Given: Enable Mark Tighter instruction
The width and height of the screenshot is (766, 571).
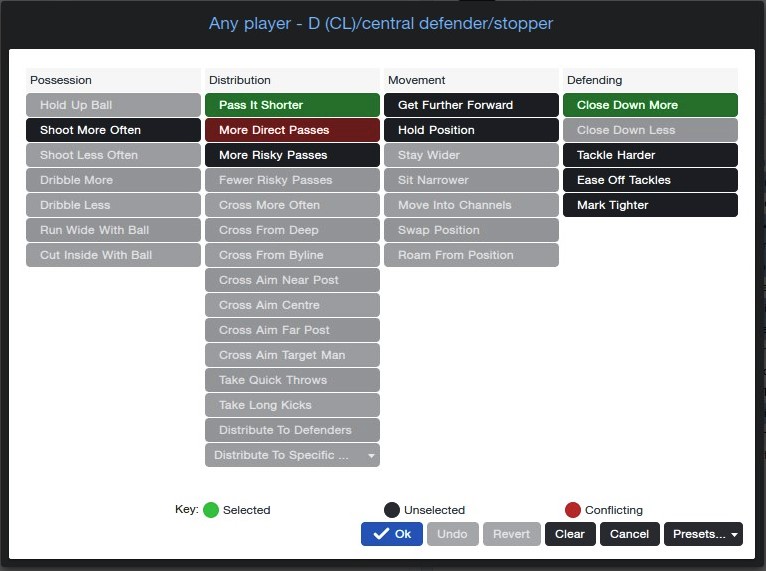Looking at the screenshot, I should click(650, 205).
